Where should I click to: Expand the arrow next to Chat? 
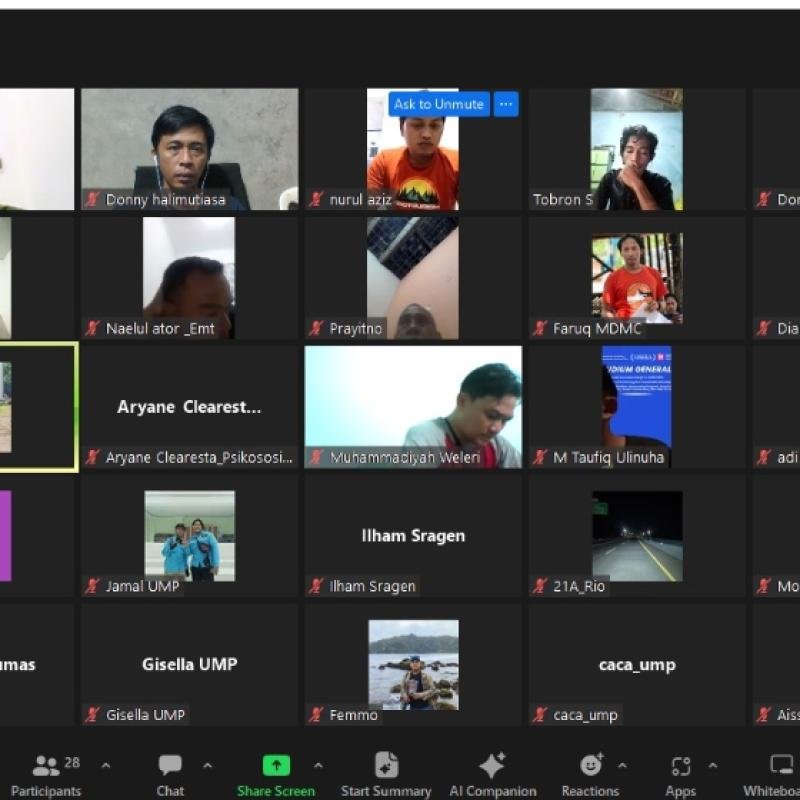(208, 766)
